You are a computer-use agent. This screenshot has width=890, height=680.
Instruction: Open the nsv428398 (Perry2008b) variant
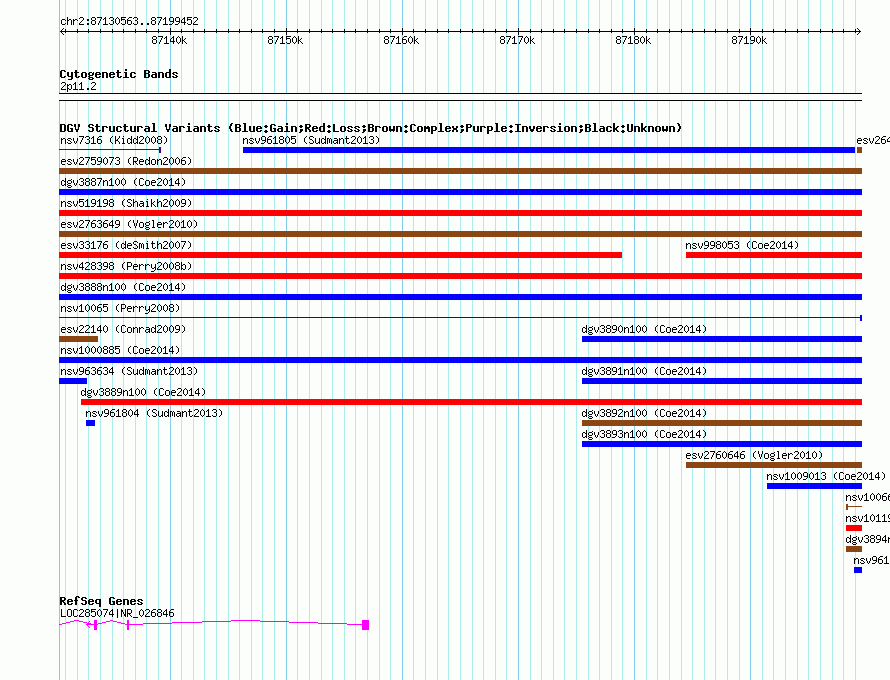[460, 276]
